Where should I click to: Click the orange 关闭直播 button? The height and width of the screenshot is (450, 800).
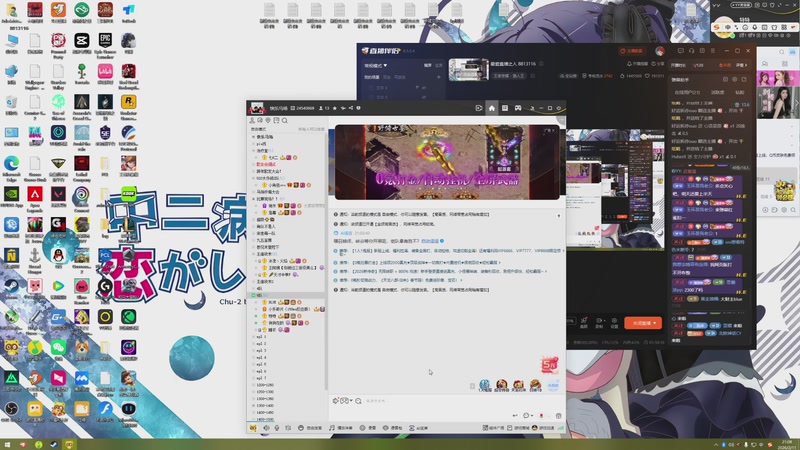(643, 323)
